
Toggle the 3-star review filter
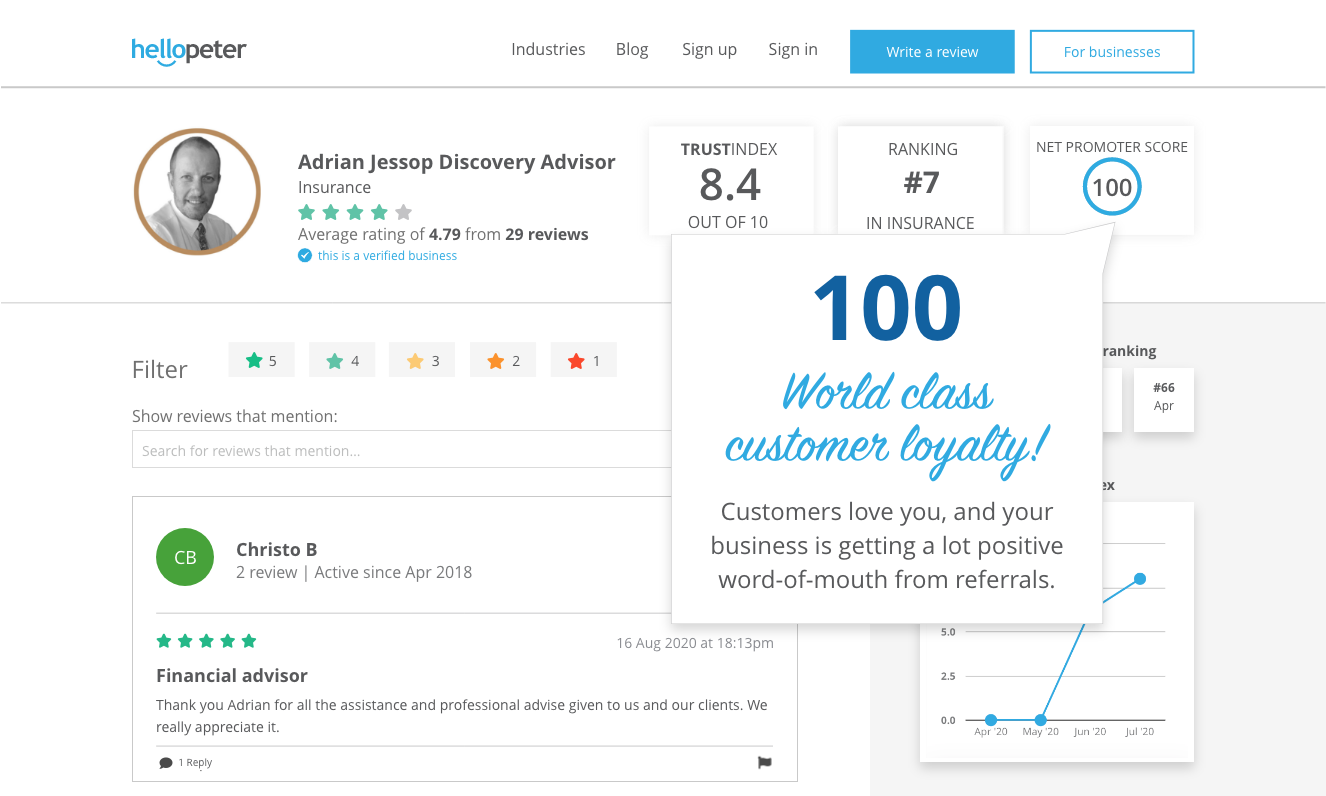[x=422, y=360]
